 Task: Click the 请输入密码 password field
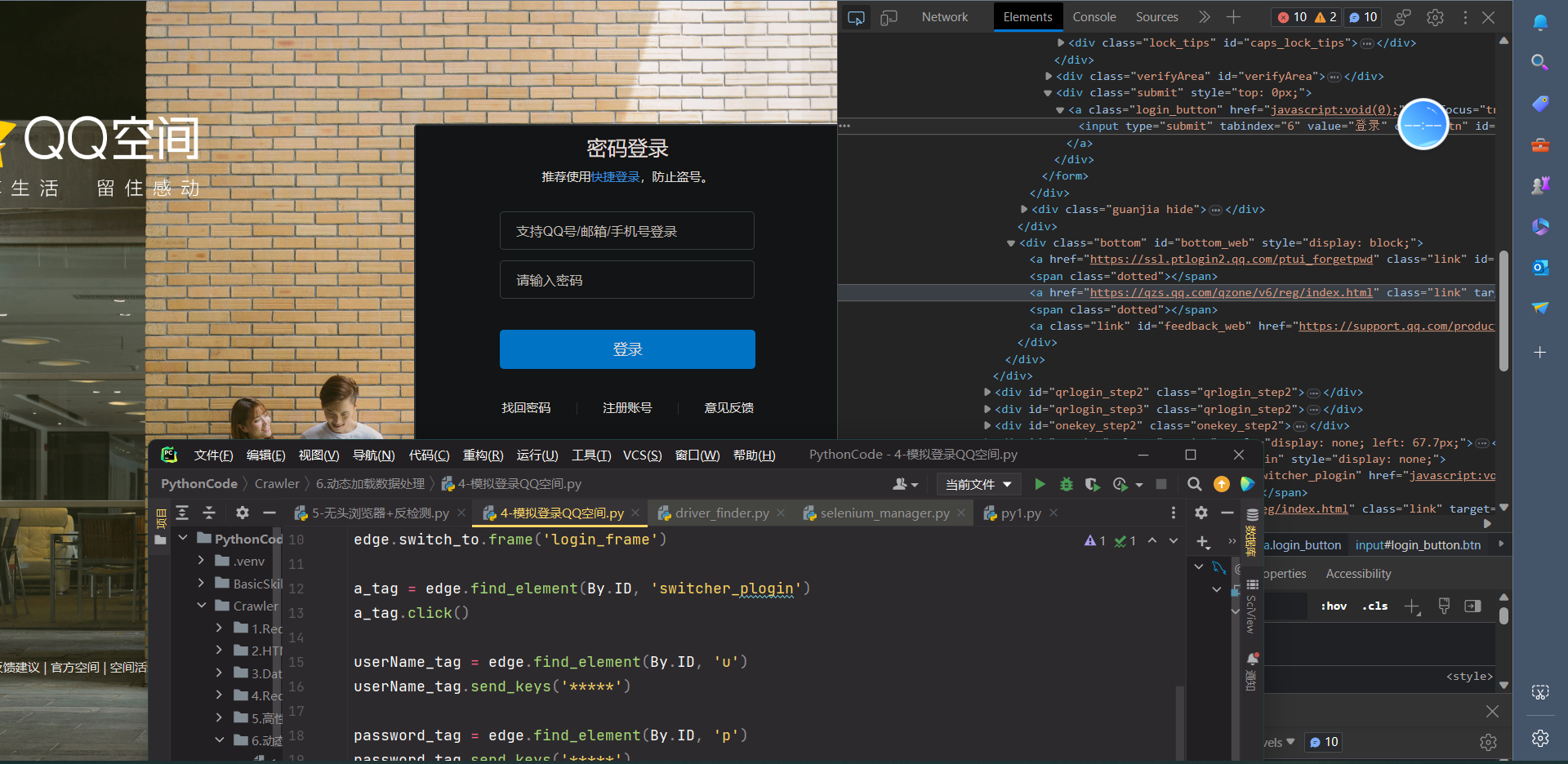coord(627,280)
